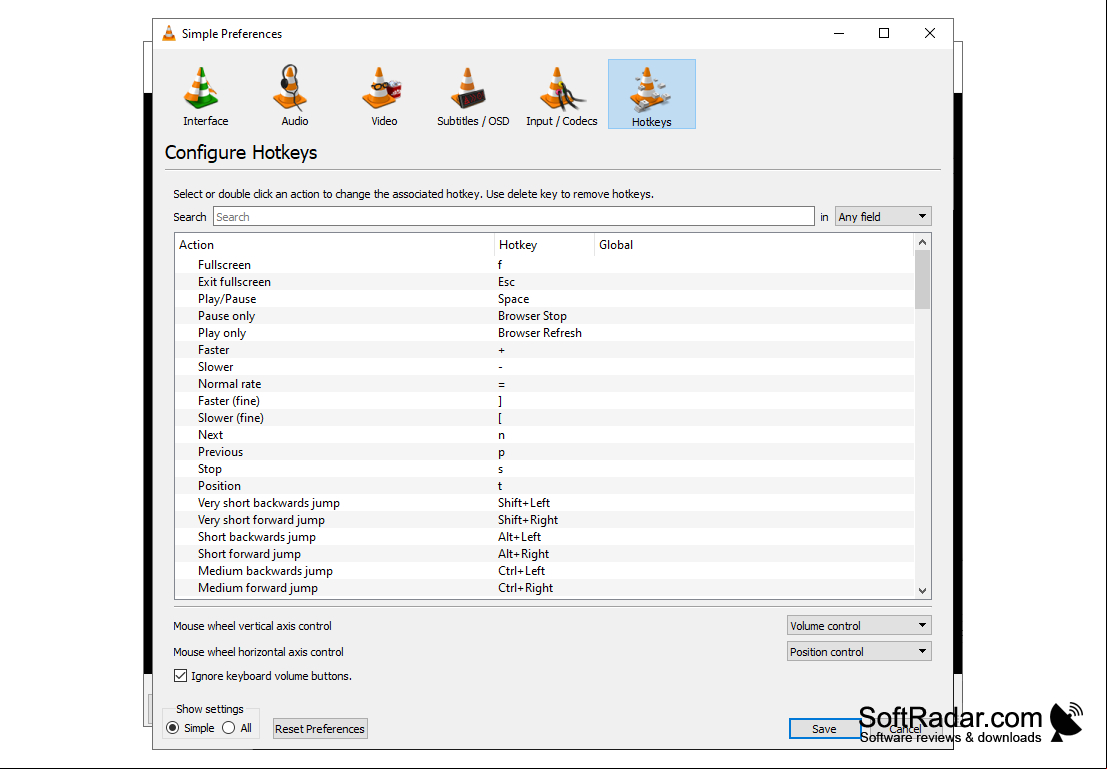Image resolution: width=1107 pixels, height=769 pixels.
Task: Sort by the Global column header
Action: [x=754, y=245]
